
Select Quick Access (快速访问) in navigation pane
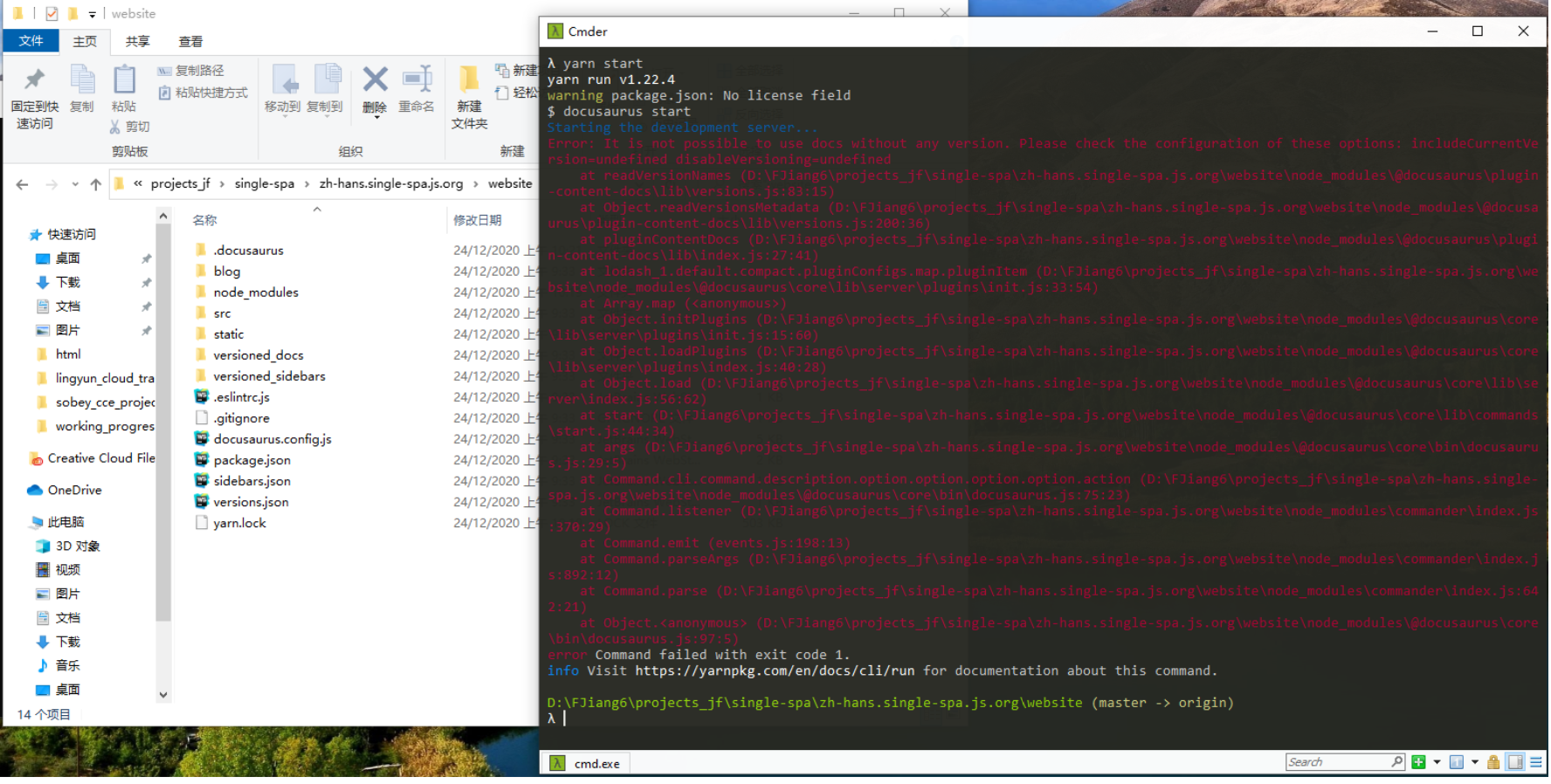[63, 235]
